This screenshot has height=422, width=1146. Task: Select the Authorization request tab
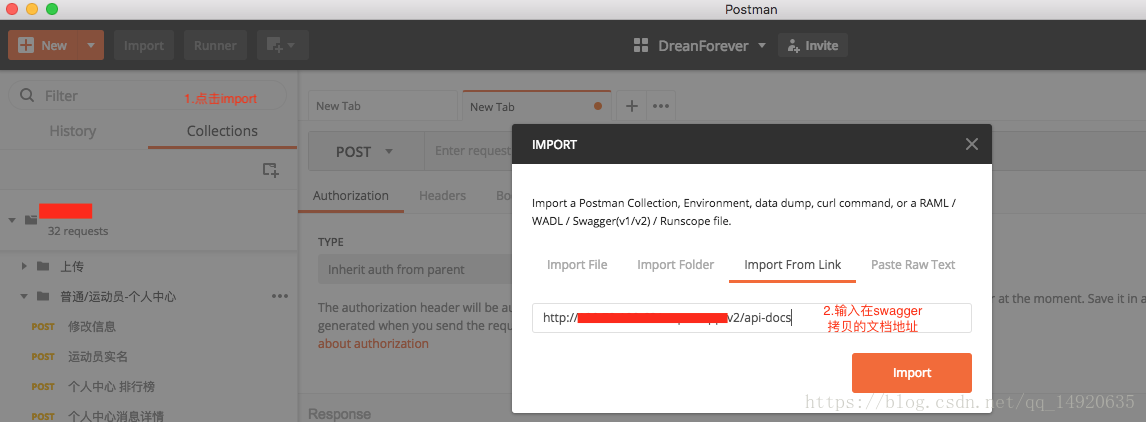[351, 195]
